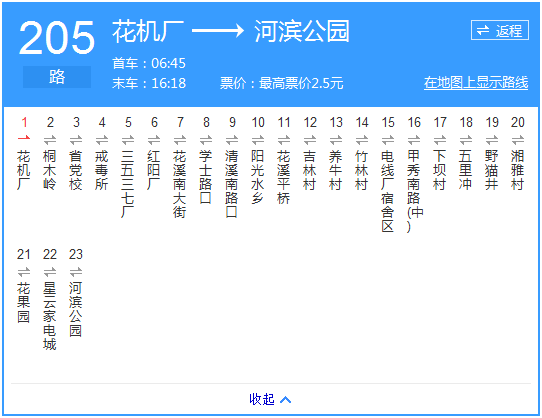Click the transfer icon above 阳光水乡
Image resolution: width=542 pixels, height=418 pixels.
(x=258, y=140)
